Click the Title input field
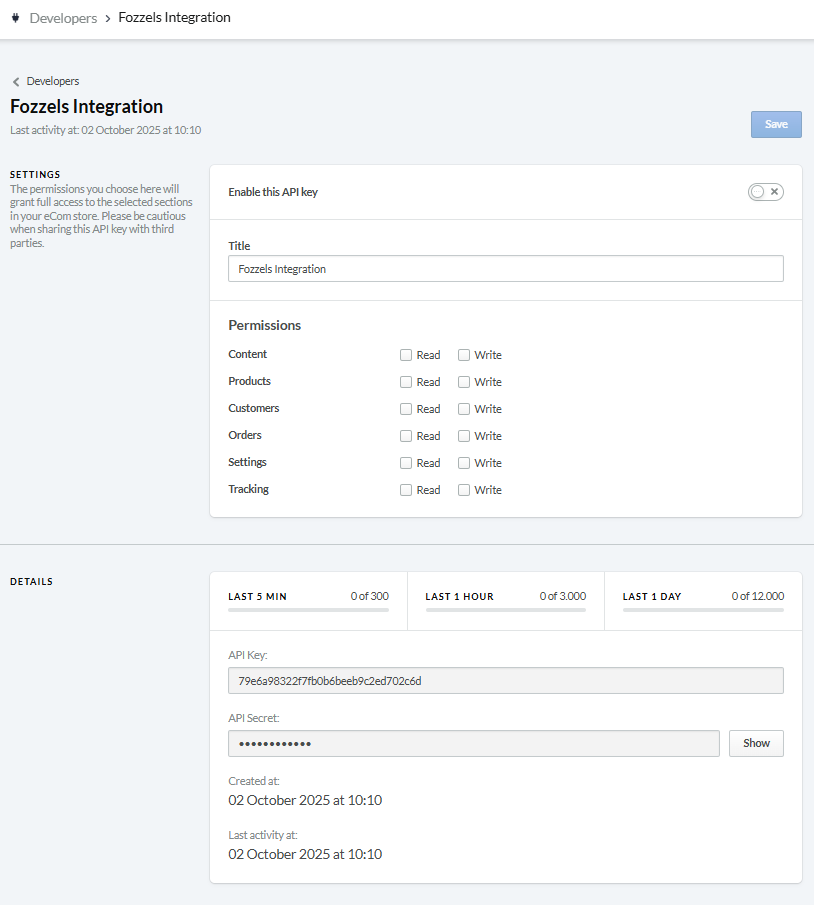Image resolution: width=814 pixels, height=905 pixels. click(x=505, y=269)
